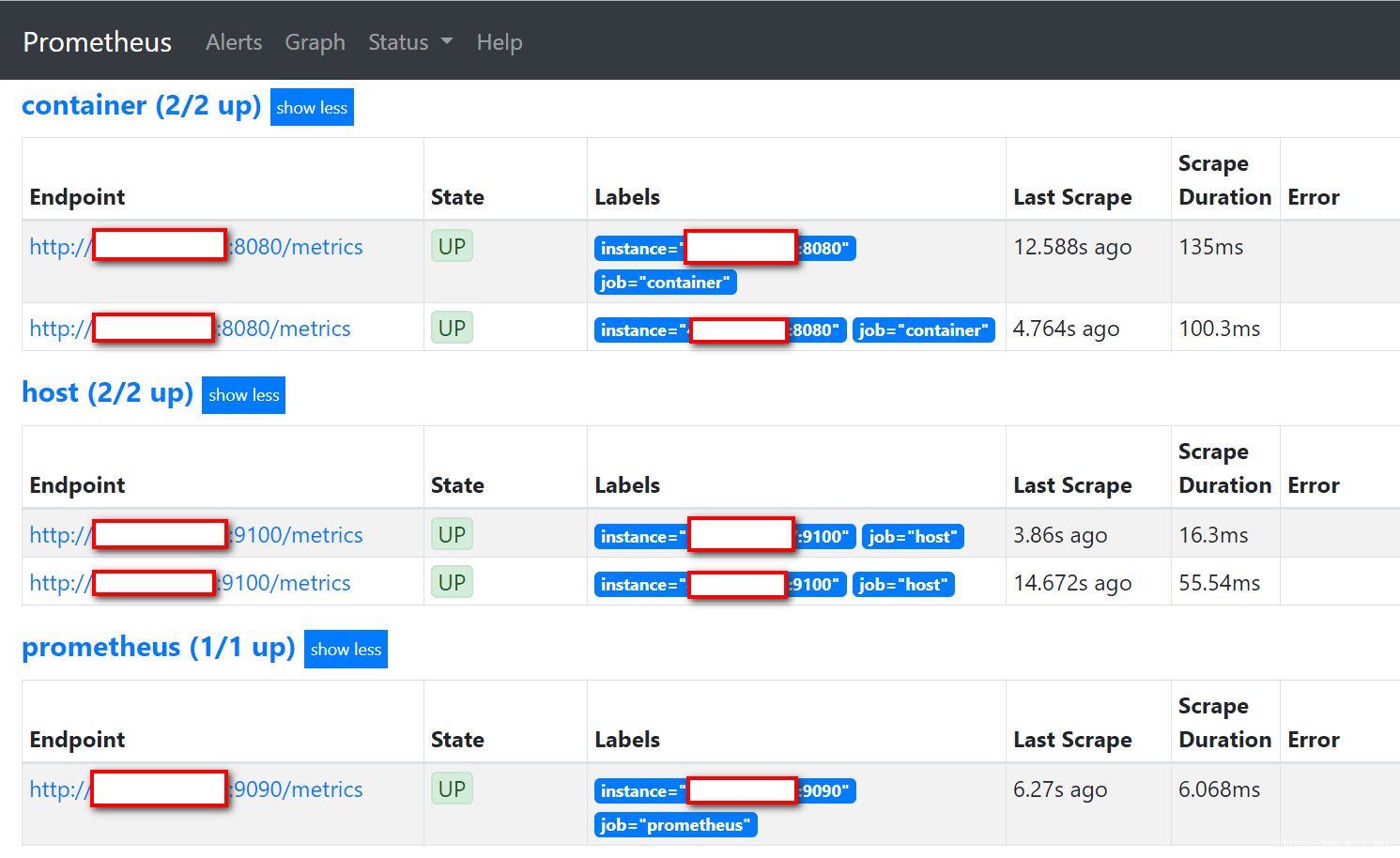The image size is (1400, 858).
Task: Select the '14.672s ago' last scrape cell
Action: 1072,583
